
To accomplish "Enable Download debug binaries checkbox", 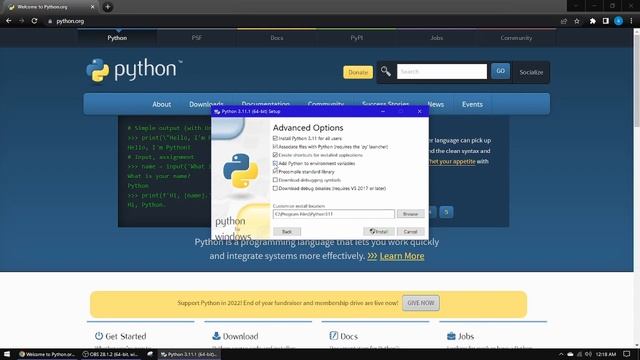I will 275,188.
